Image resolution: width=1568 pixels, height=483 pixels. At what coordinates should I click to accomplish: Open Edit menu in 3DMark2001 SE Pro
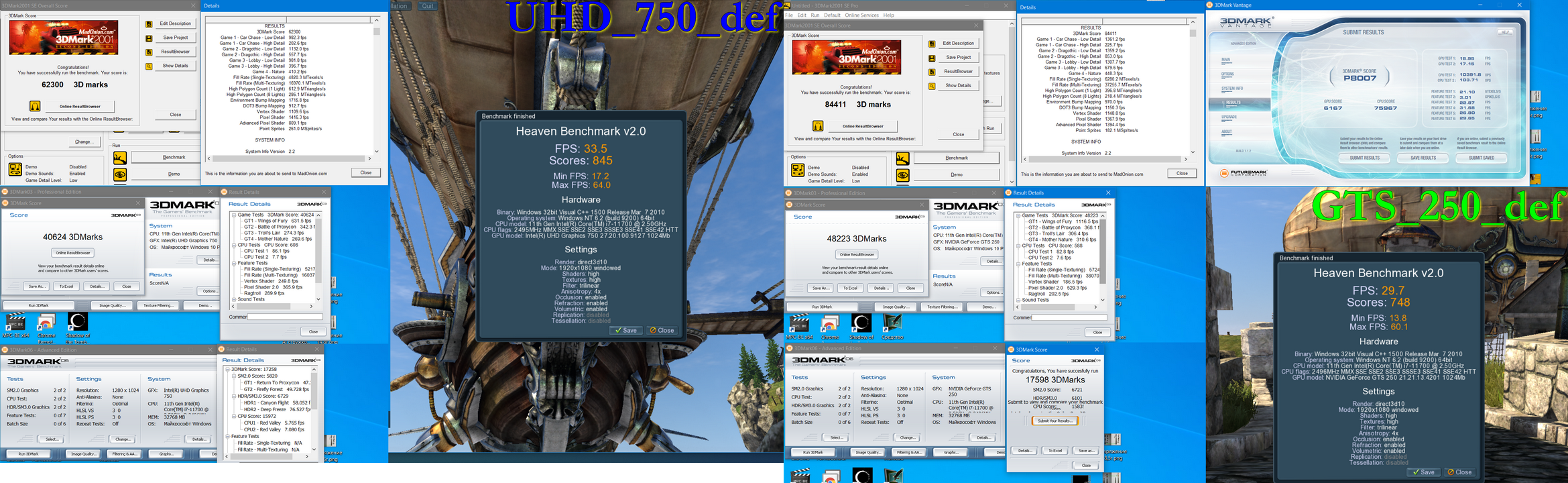[802, 15]
